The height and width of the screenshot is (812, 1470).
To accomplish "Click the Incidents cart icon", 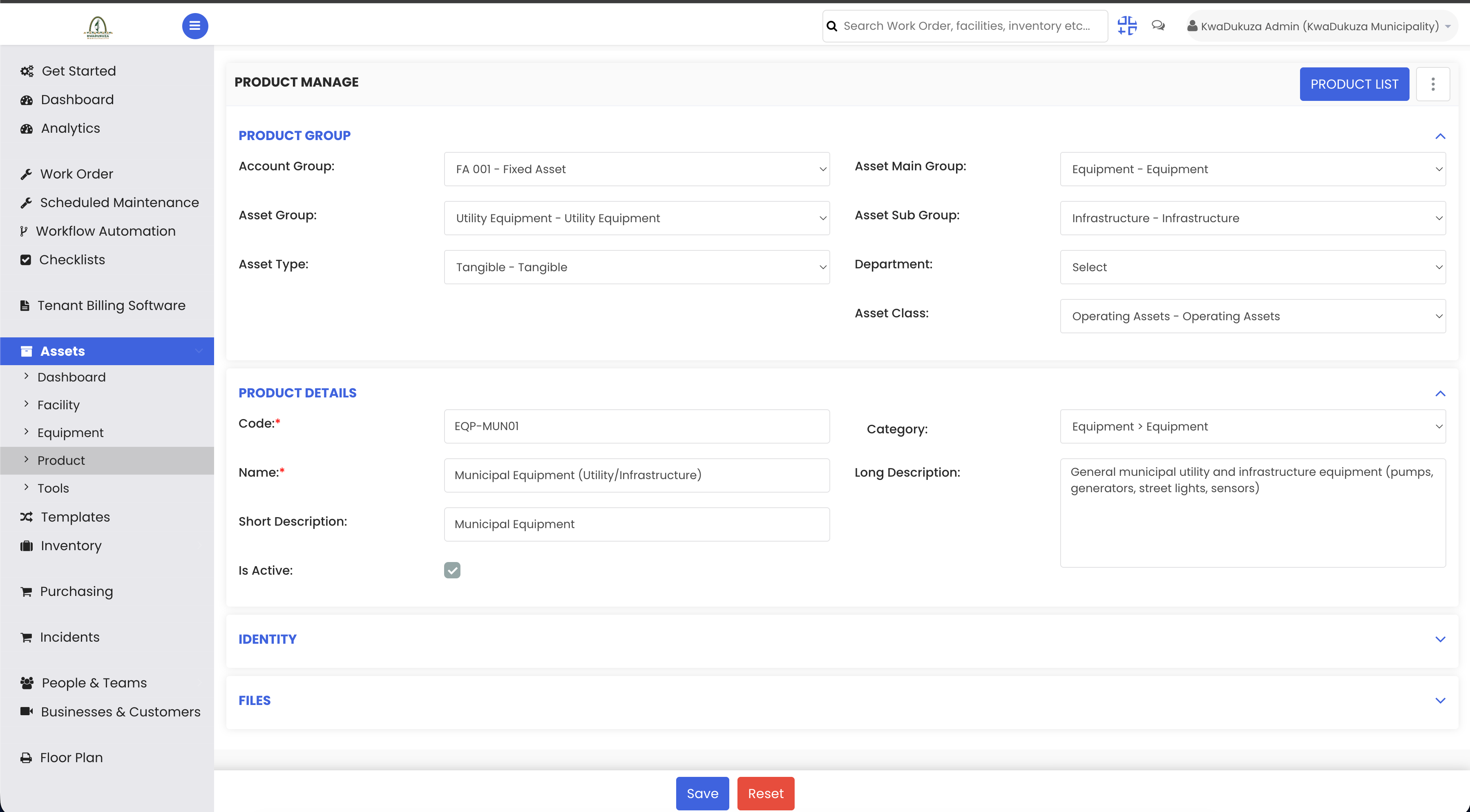I will click(26, 637).
